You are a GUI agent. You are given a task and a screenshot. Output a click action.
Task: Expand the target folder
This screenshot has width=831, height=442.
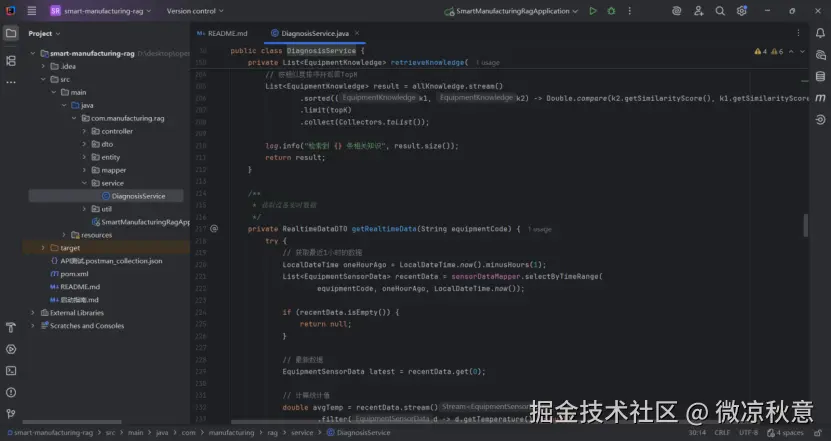point(43,248)
